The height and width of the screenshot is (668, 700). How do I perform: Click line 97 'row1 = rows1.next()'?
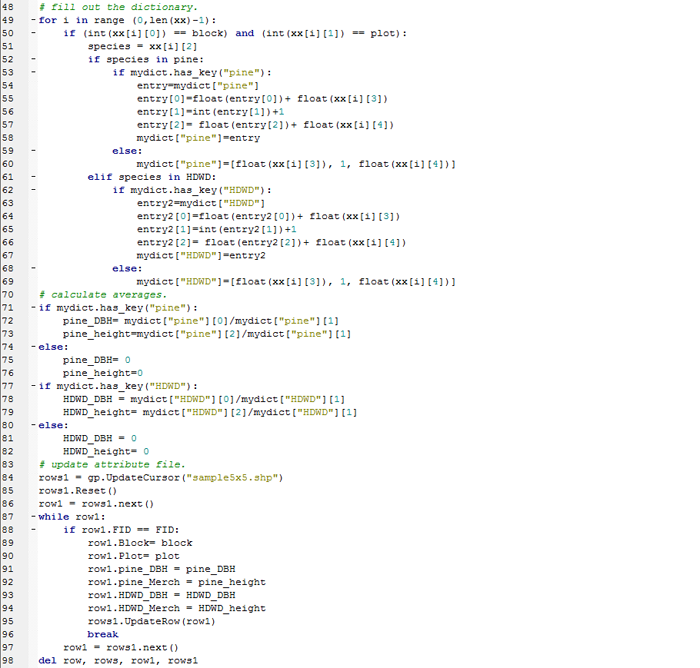(121, 647)
